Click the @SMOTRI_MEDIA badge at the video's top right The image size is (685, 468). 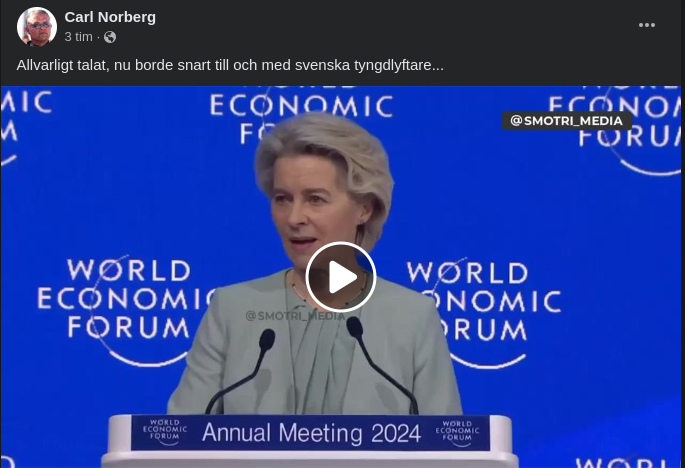(567, 121)
